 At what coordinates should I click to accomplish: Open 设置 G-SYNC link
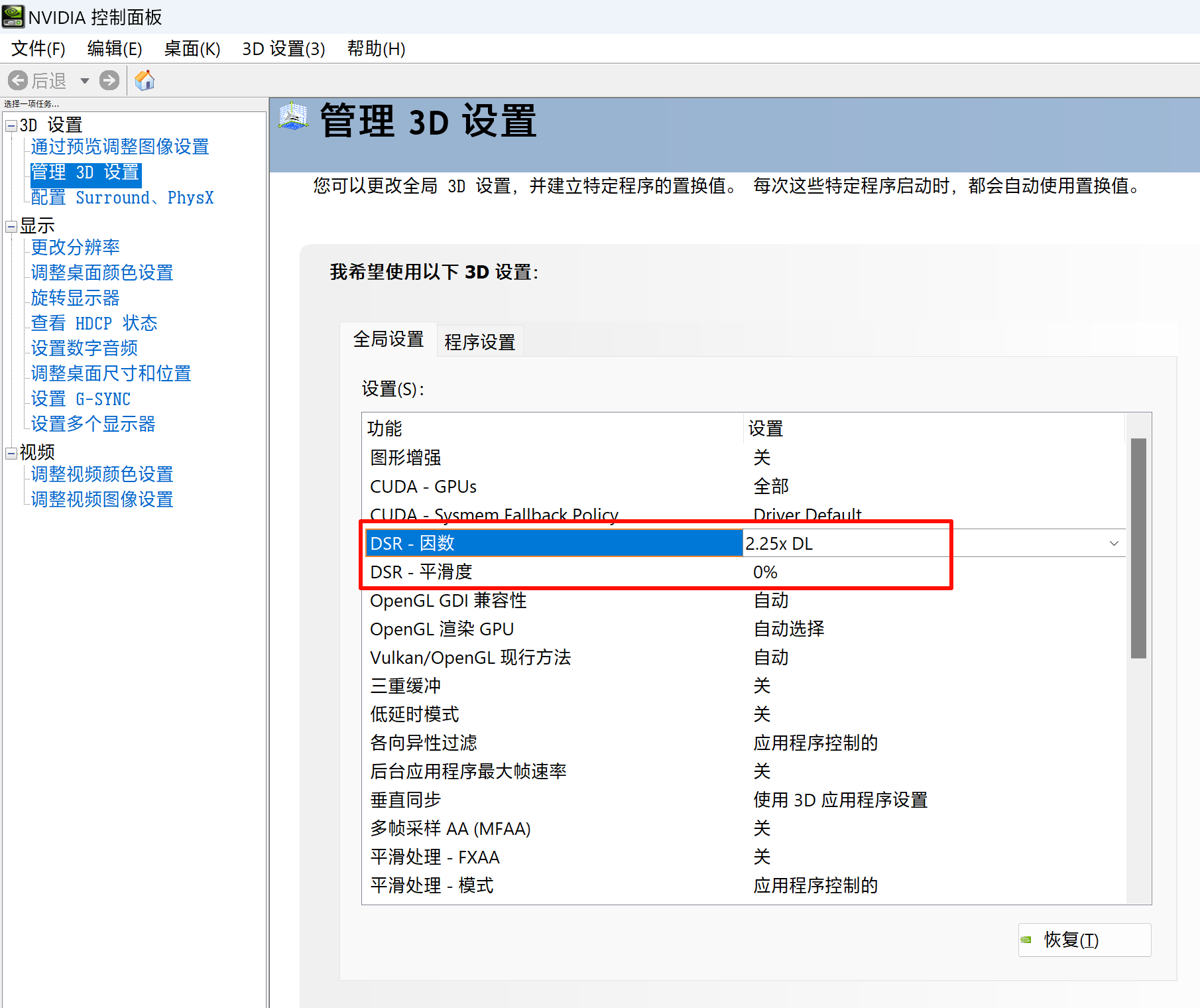pos(81,399)
